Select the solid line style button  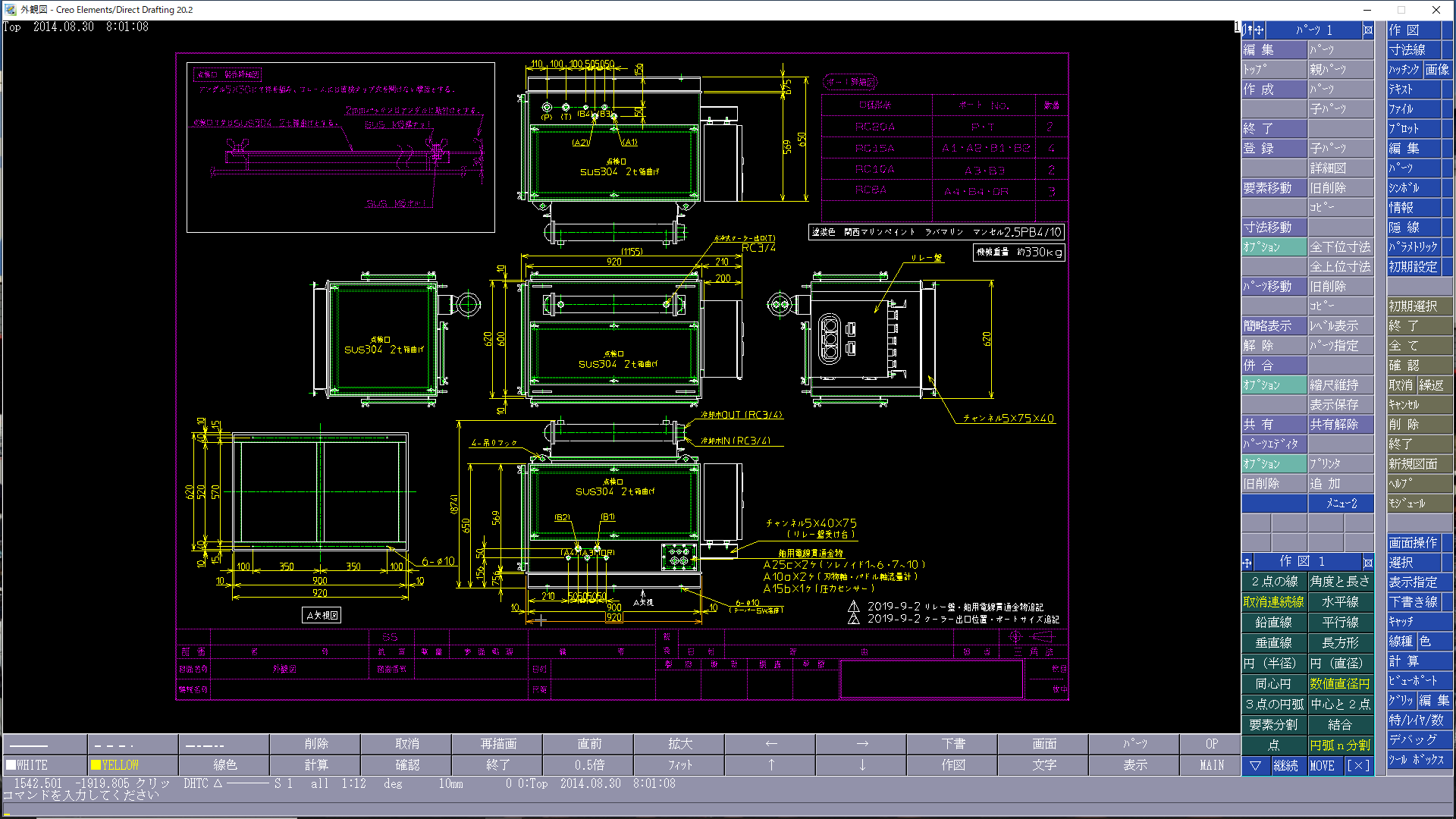coord(44,744)
